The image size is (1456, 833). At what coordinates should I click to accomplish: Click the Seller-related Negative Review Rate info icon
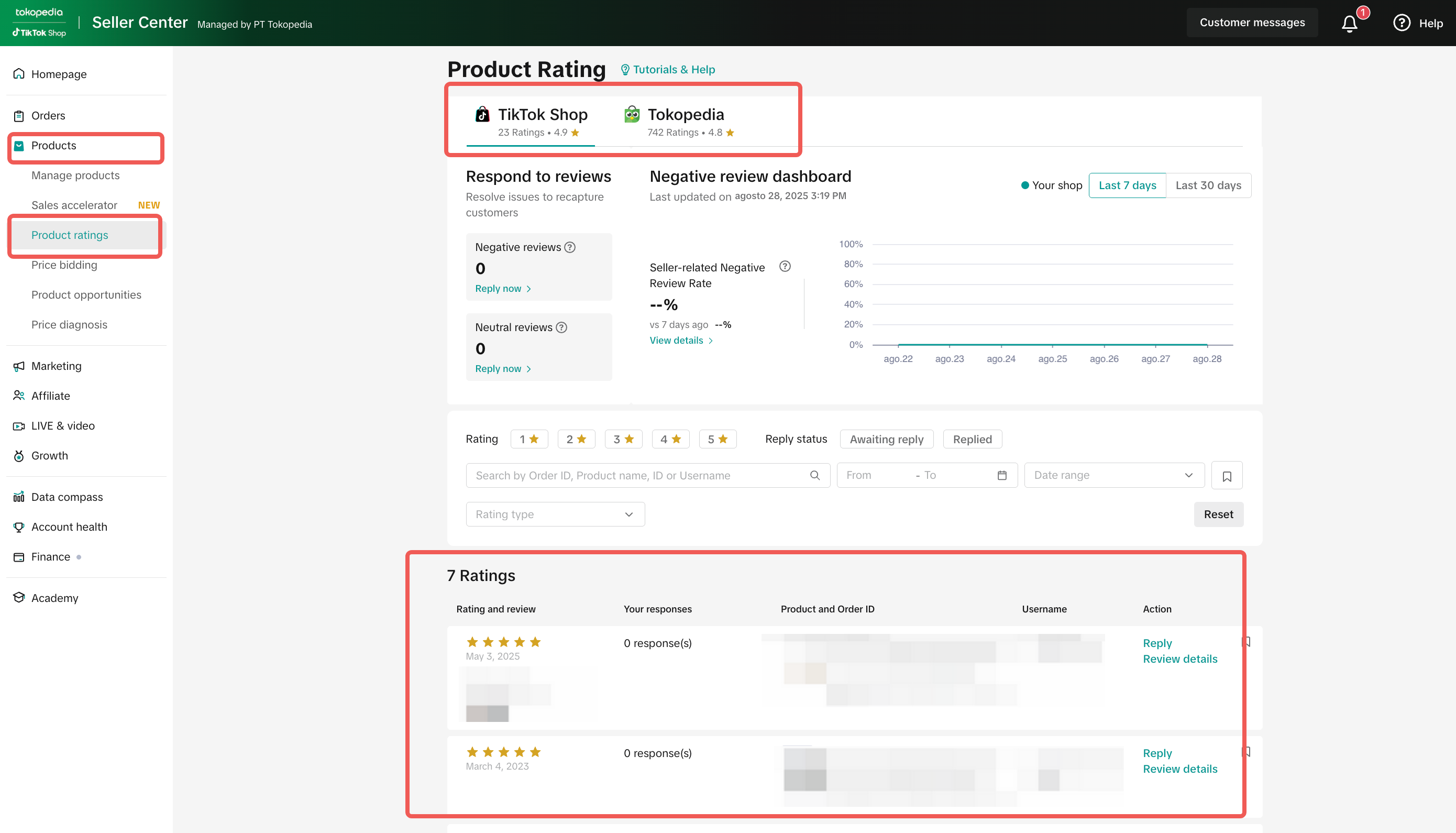pyautogui.click(x=785, y=266)
